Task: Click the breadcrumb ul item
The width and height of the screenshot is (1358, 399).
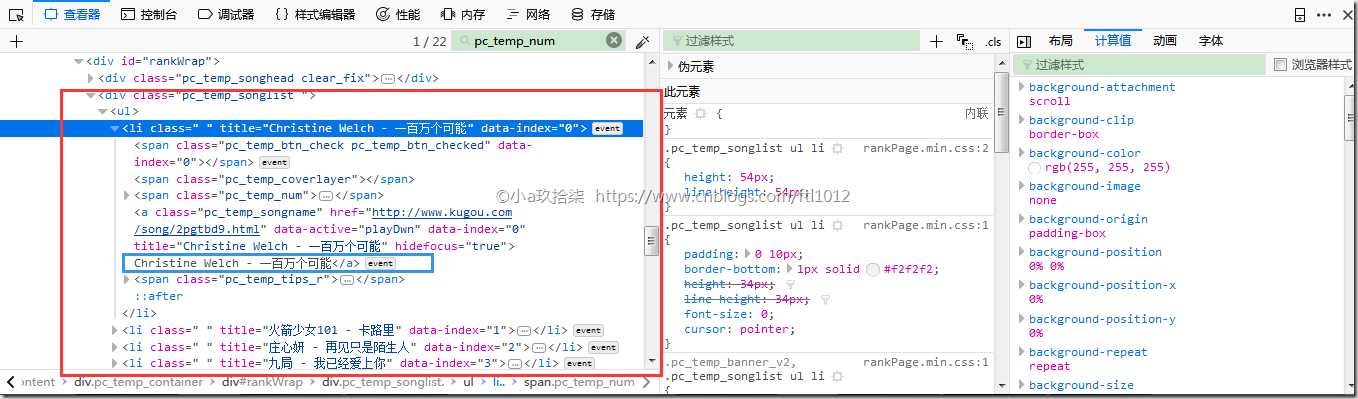Action: point(469,382)
